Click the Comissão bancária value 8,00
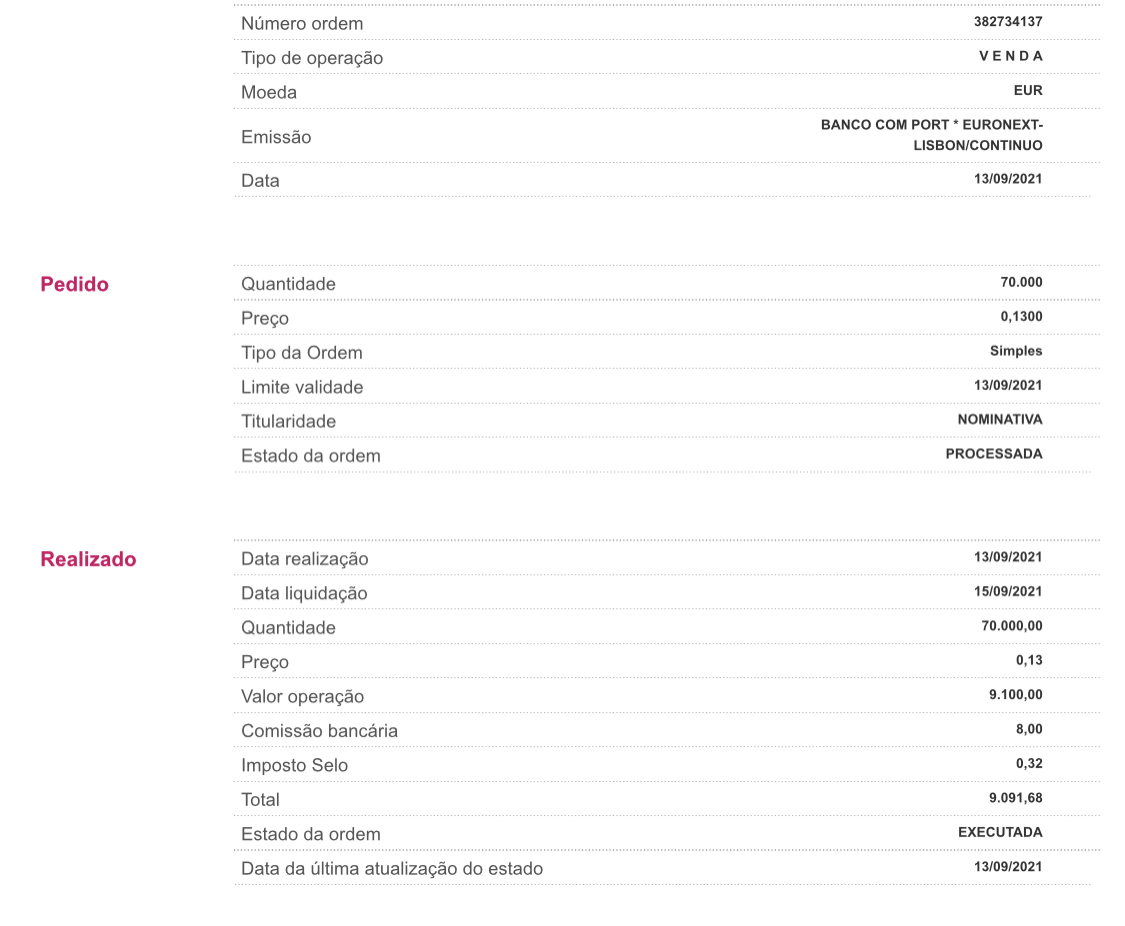1125x926 pixels. tap(1029, 729)
